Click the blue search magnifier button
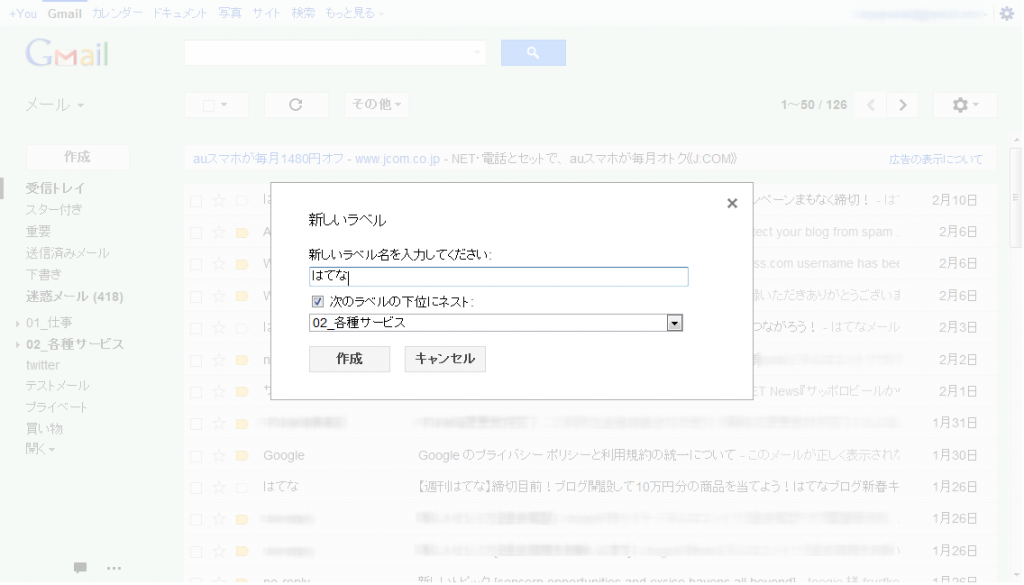Viewport: 1024px width, 585px height. (533, 52)
